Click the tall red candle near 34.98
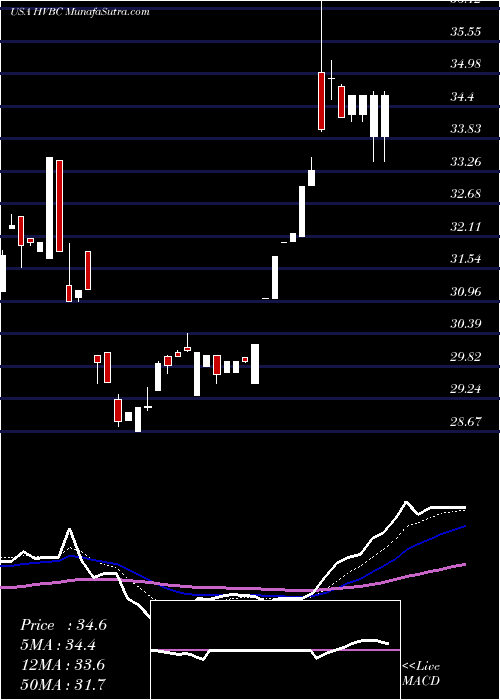The height and width of the screenshot is (700, 500). click(321, 101)
